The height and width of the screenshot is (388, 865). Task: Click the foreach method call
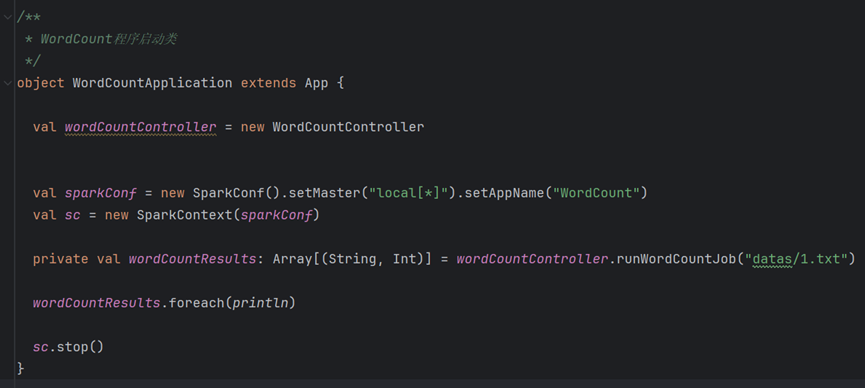tap(196, 303)
